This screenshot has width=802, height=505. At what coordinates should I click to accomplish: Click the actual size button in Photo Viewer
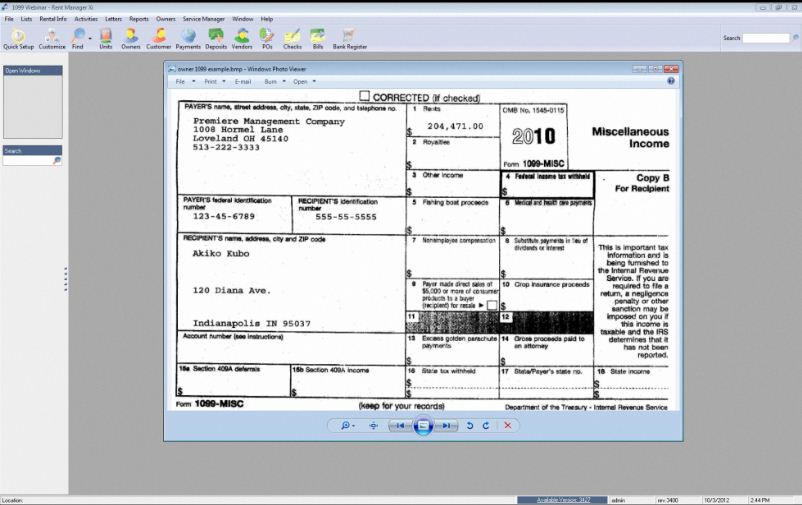click(x=373, y=426)
